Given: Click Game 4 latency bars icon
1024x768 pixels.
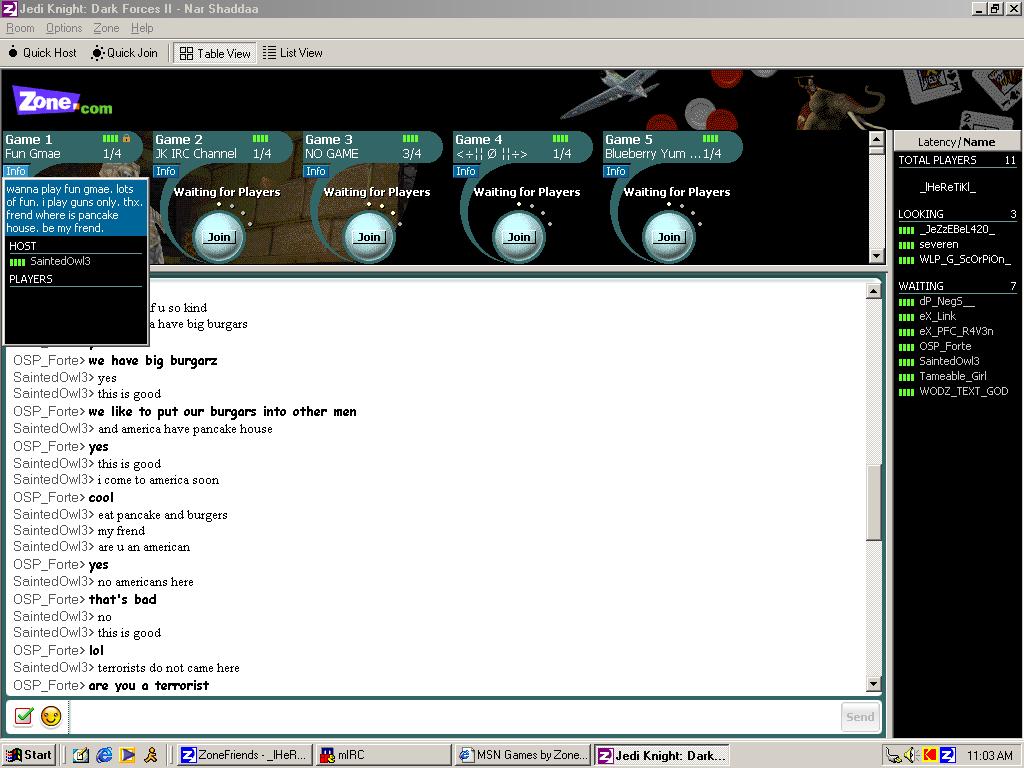Looking at the screenshot, I should click(x=560, y=138).
